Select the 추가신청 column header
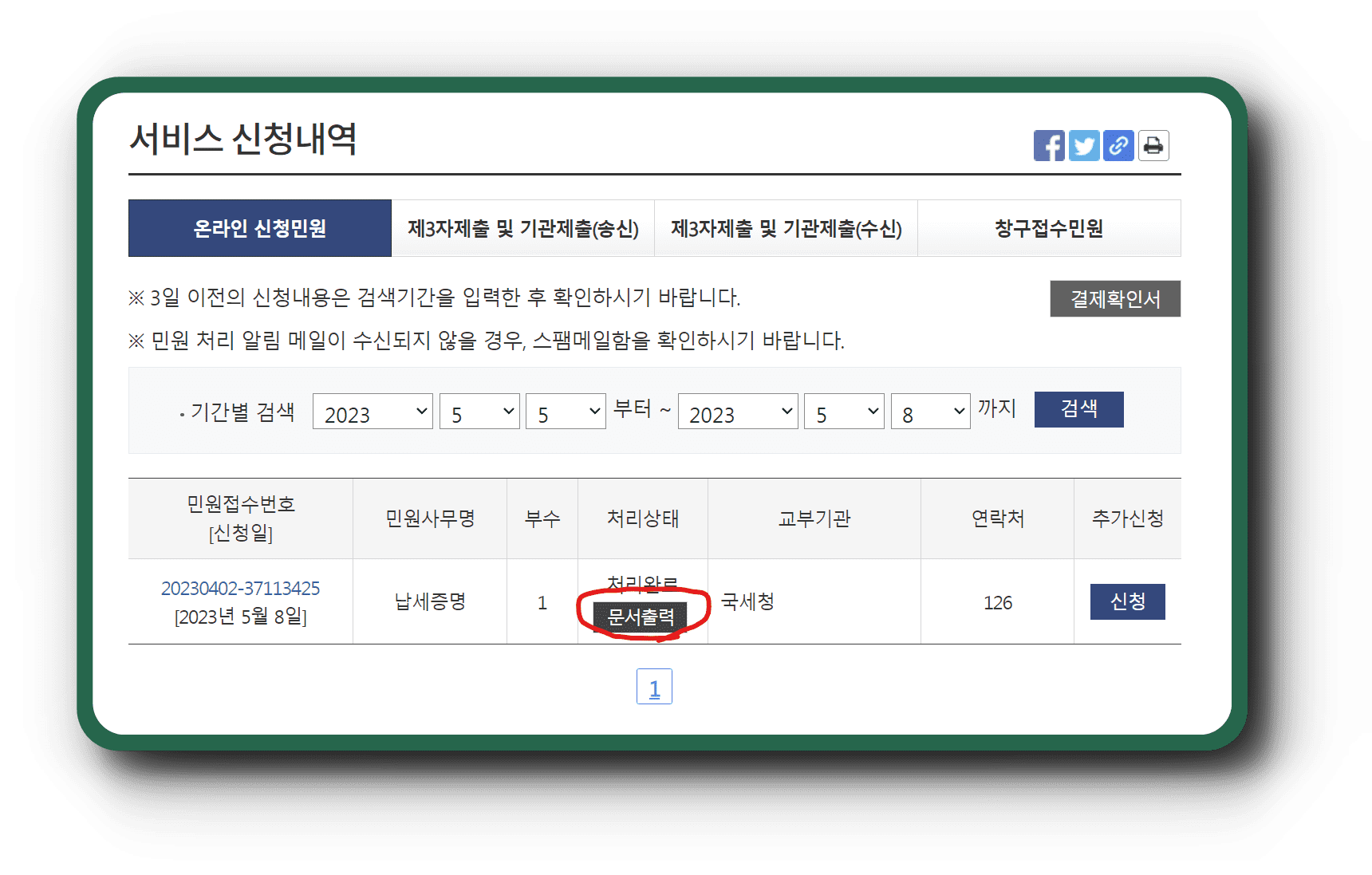This screenshot has height=875, width=1372. (x=1127, y=518)
